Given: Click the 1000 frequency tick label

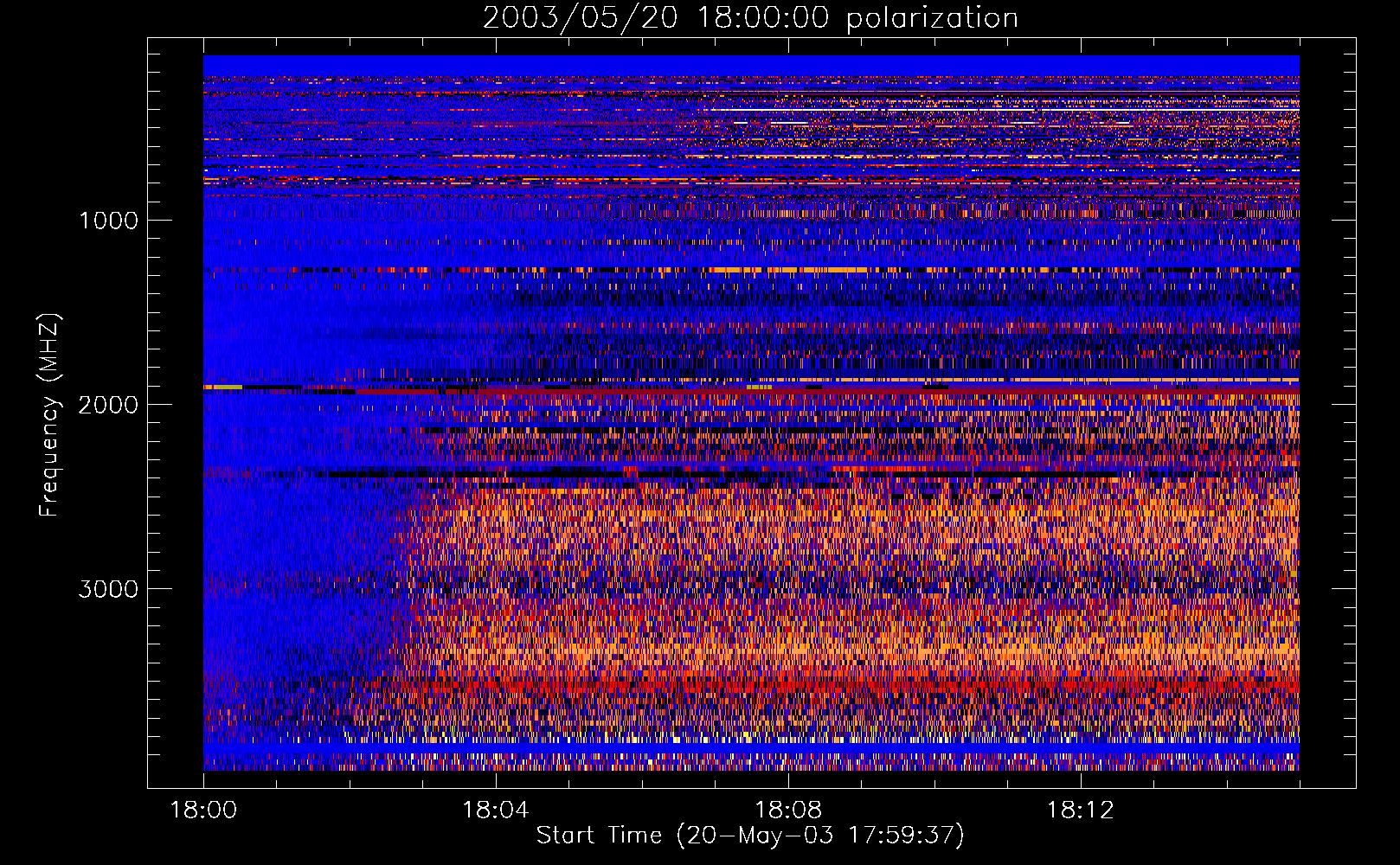Looking at the screenshot, I should [x=108, y=221].
